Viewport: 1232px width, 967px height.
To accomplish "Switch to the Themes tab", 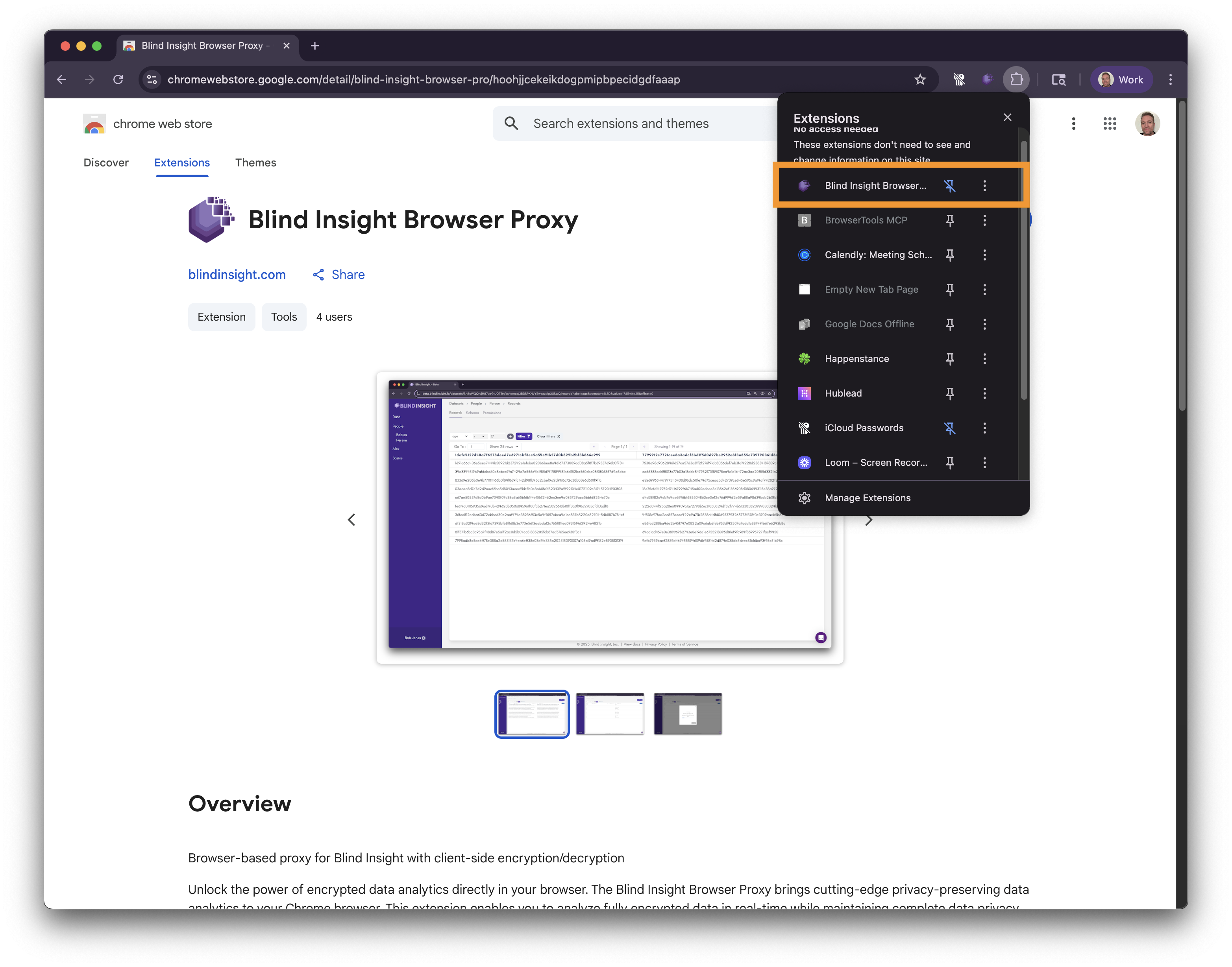I will coord(255,163).
